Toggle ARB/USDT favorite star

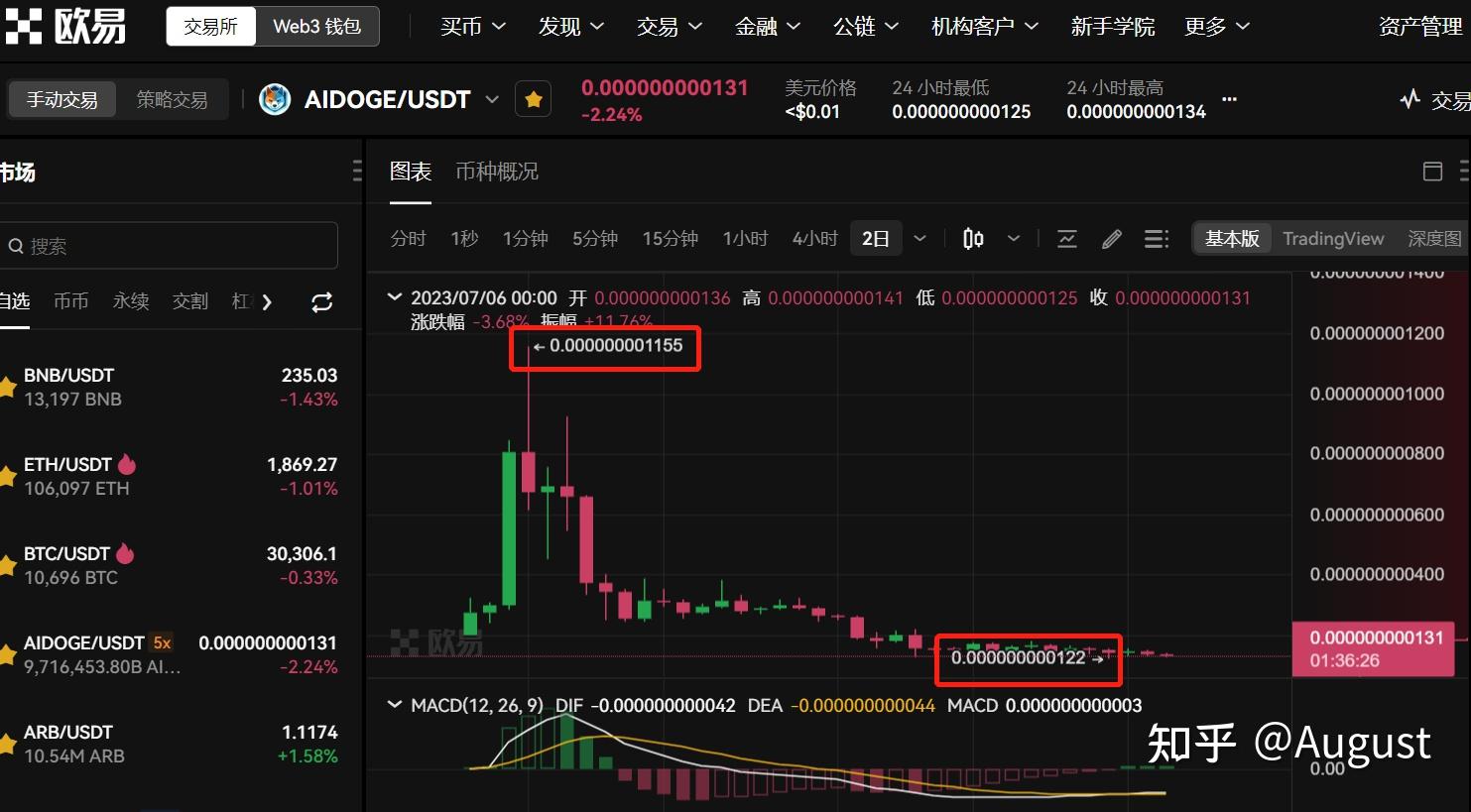[6, 745]
